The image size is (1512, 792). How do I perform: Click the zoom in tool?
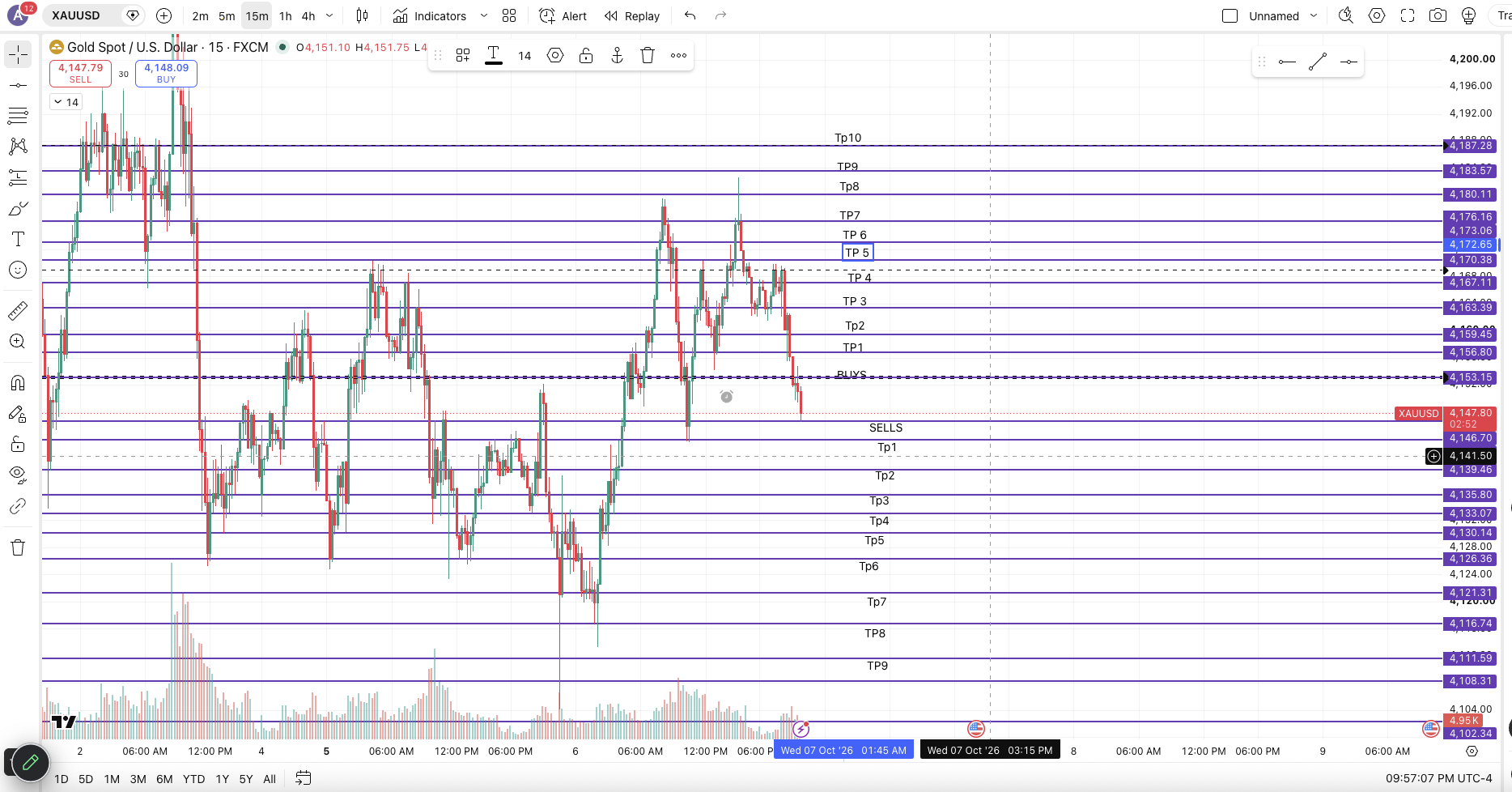click(x=18, y=341)
